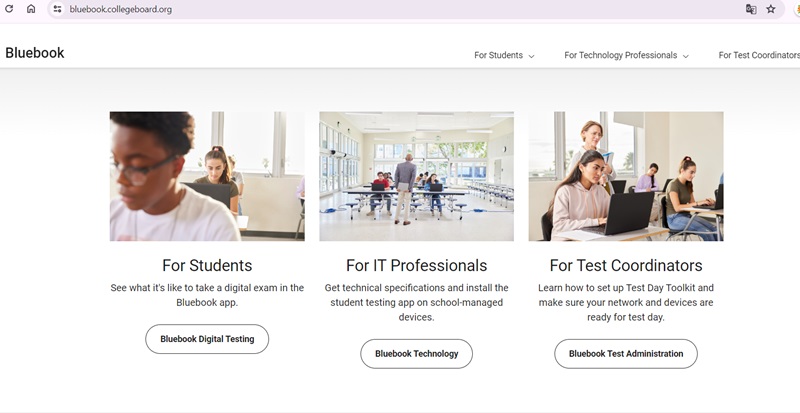
Task: Go to the browser home page icon
Action: (x=31, y=9)
